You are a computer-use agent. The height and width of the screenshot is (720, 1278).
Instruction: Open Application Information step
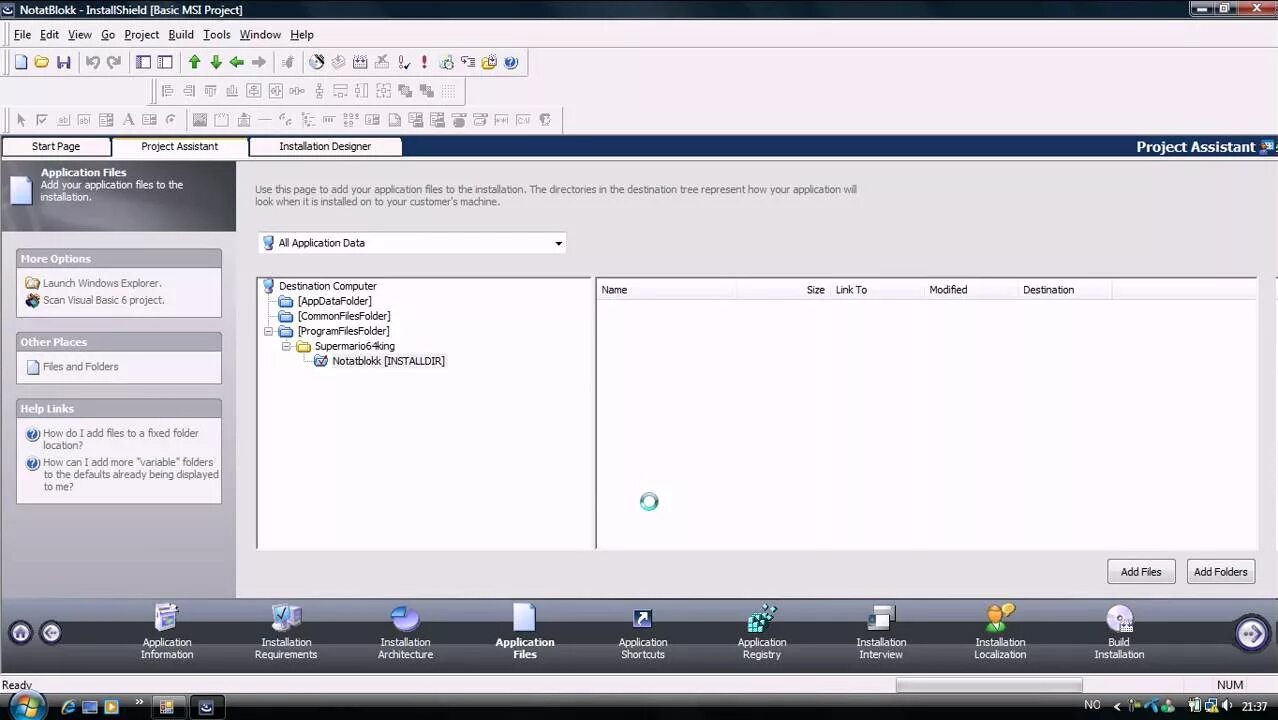[x=167, y=633]
